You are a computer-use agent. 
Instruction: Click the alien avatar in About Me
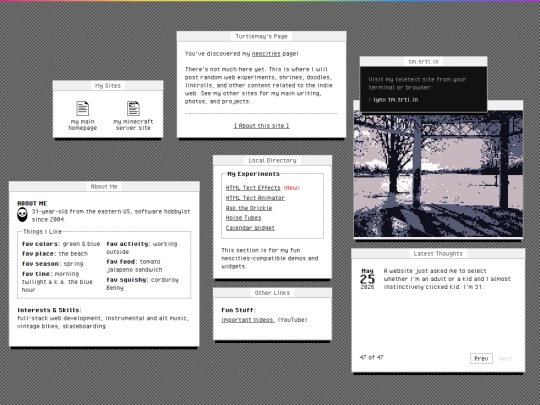pos(22,215)
